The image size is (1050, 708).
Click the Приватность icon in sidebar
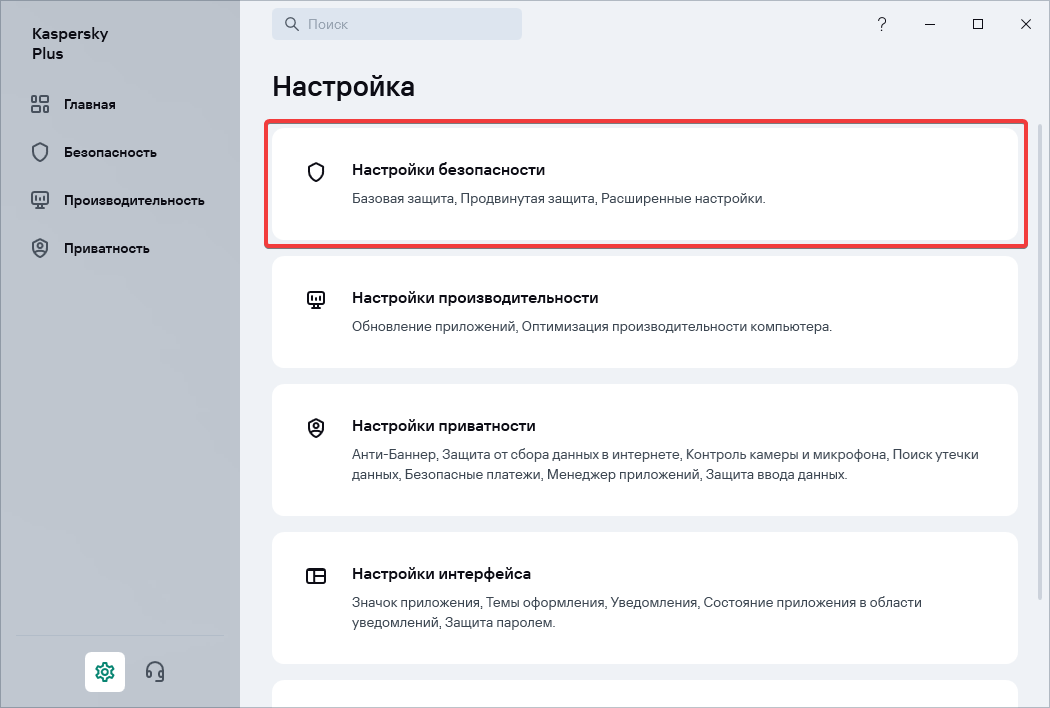pyautogui.click(x=40, y=248)
